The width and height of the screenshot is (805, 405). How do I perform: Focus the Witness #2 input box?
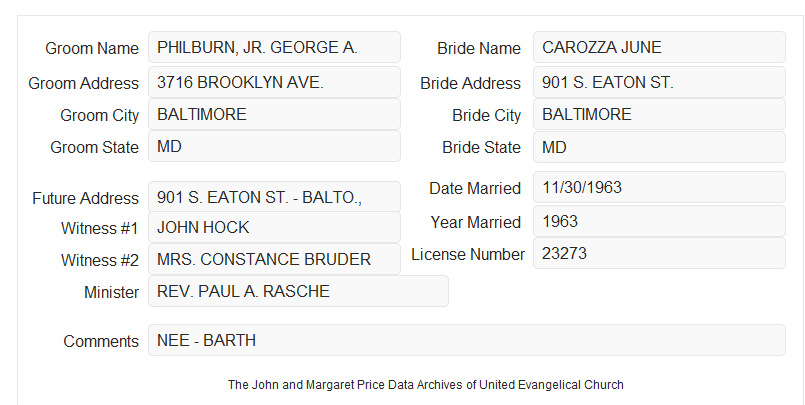click(x=274, y=259)
